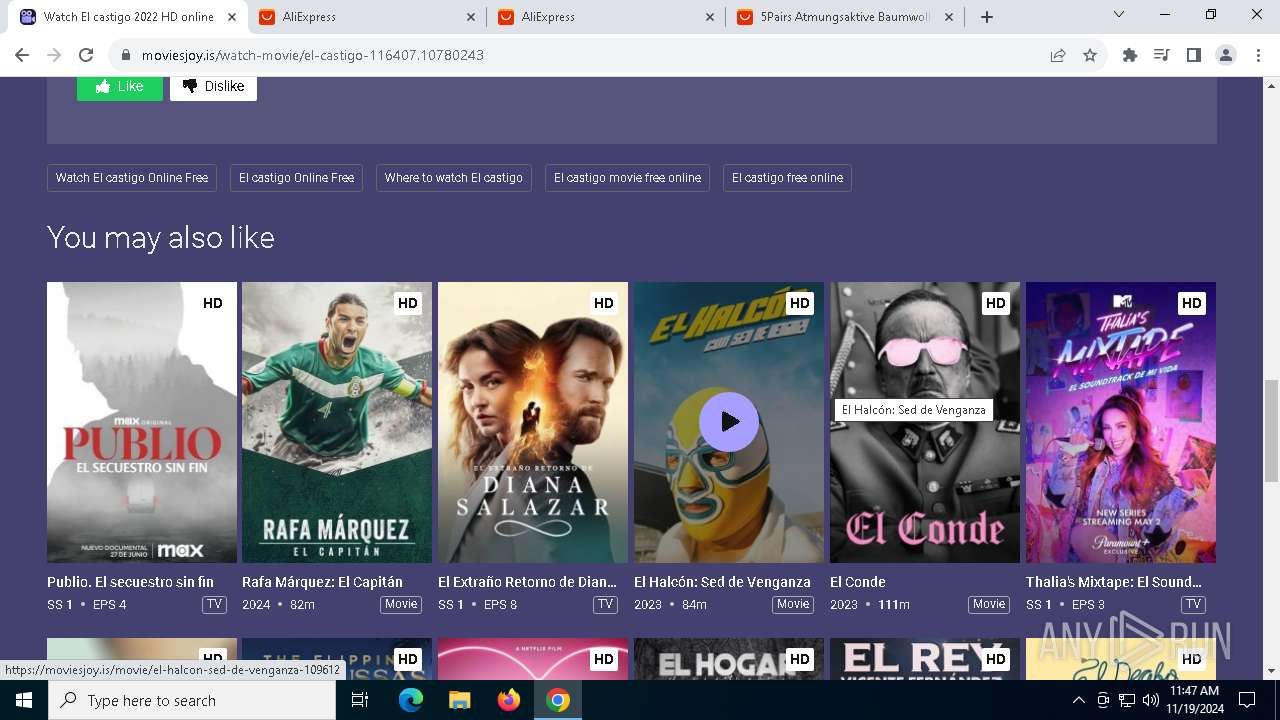Click the Chrome taskbar icon
1280x720 pixels.
tap(558, 700)
